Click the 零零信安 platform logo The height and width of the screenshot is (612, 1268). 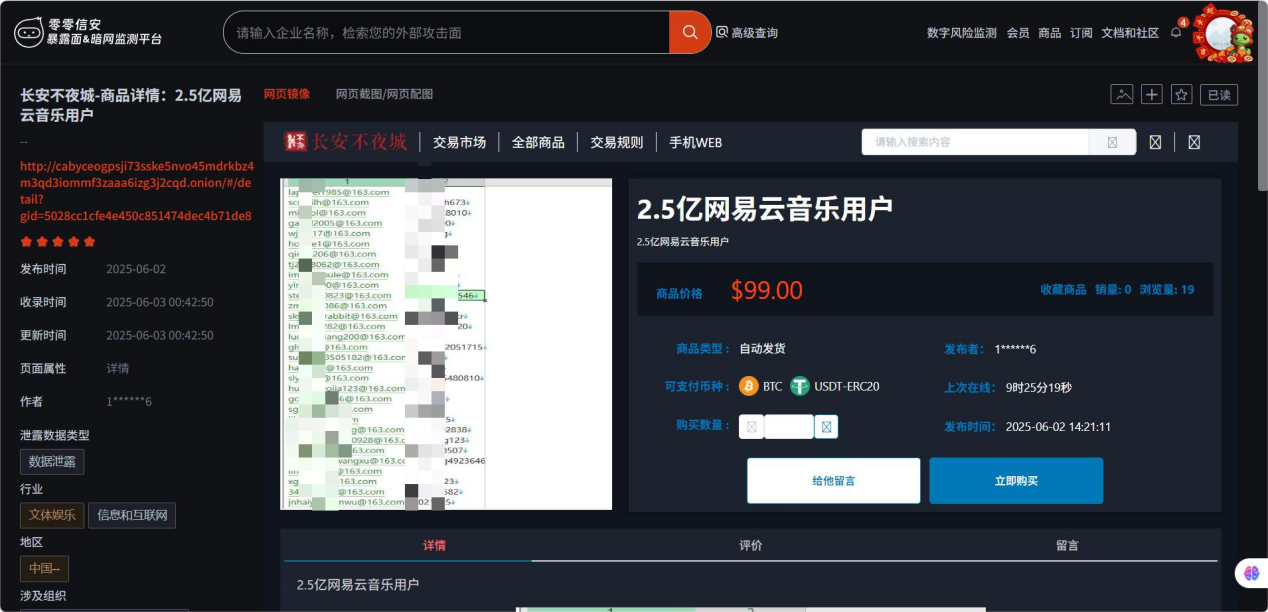pyautogui.click(x=88, y=32)
